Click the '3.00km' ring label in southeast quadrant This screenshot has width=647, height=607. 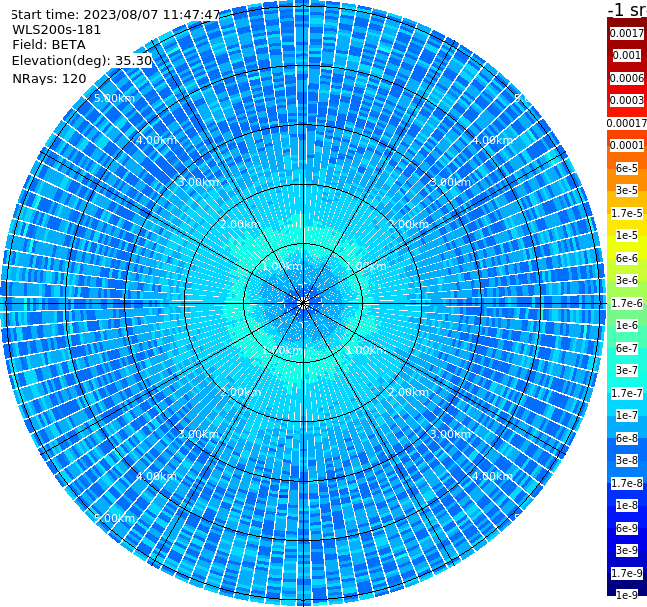[x=450, y=434]
